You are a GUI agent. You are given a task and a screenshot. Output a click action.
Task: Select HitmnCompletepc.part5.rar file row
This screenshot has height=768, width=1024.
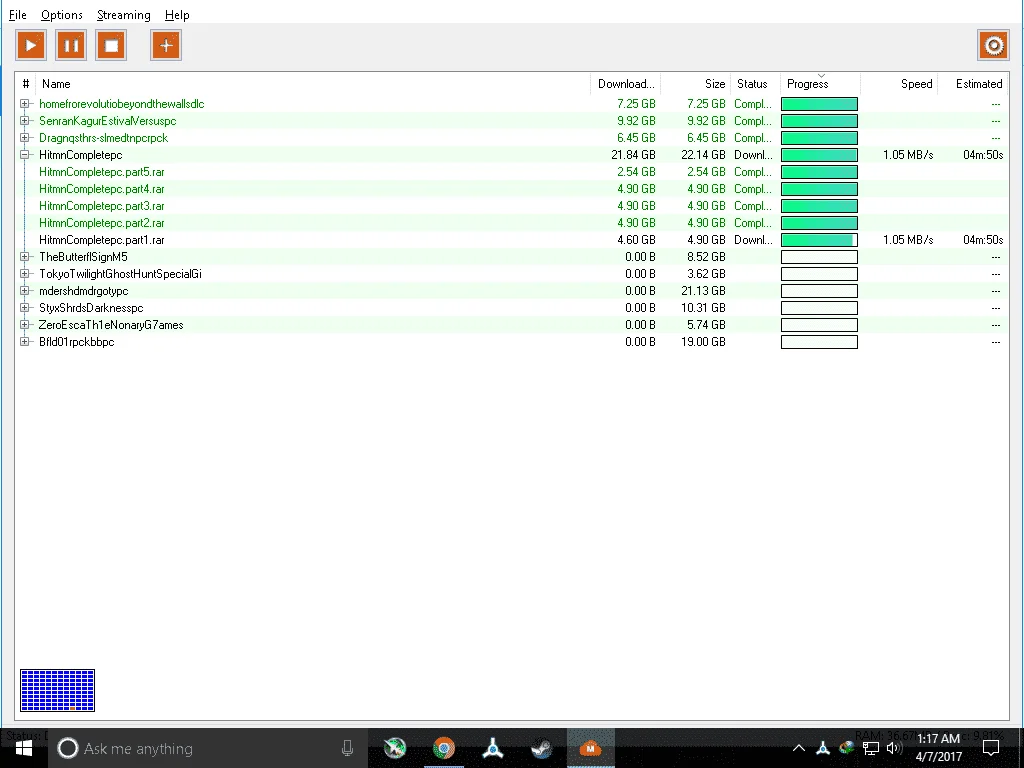[x=512, y=172]
